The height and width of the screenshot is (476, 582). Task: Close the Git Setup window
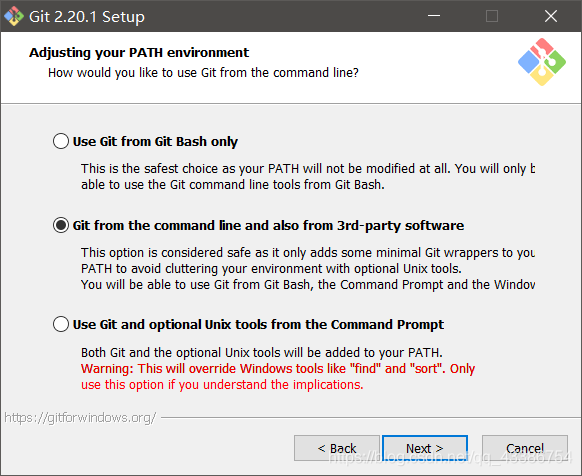click(551, 16)
